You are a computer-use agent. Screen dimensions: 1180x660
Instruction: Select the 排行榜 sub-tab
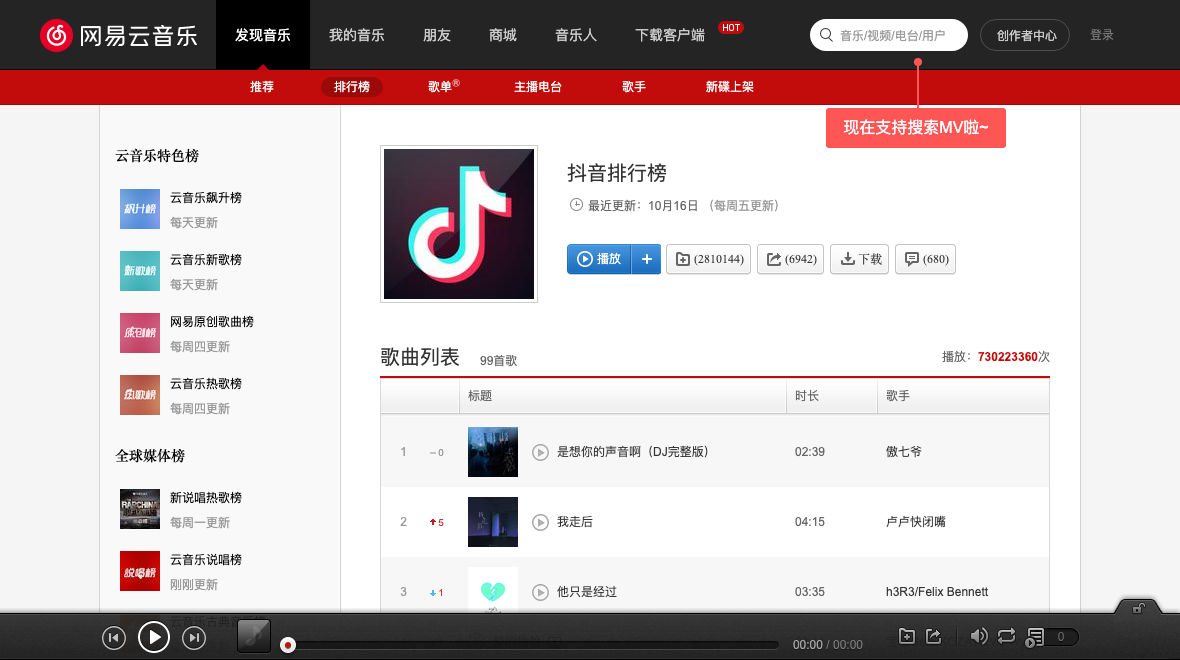click(352, 87)
